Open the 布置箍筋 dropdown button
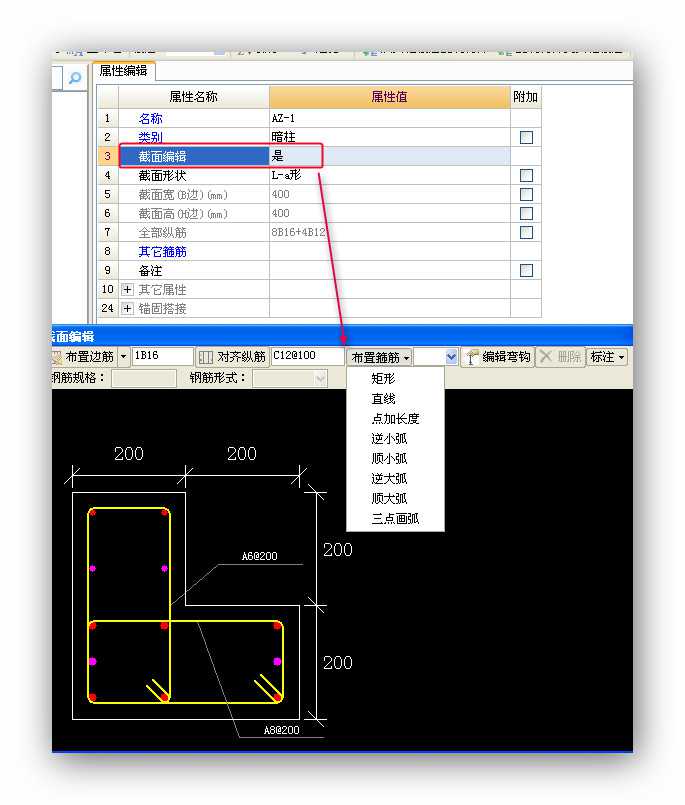Viewport: 685px width, 805px height. [x=380, y=357]
